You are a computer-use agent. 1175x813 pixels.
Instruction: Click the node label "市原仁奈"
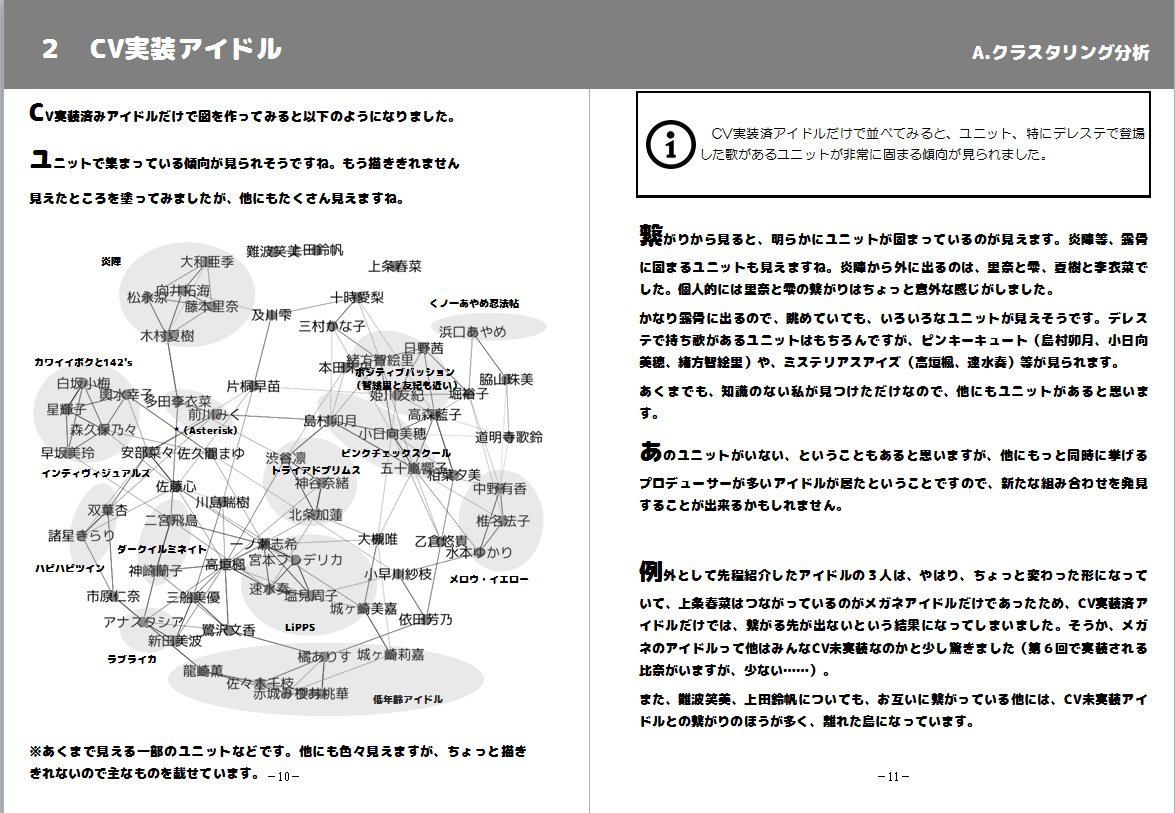pos(113,596)
